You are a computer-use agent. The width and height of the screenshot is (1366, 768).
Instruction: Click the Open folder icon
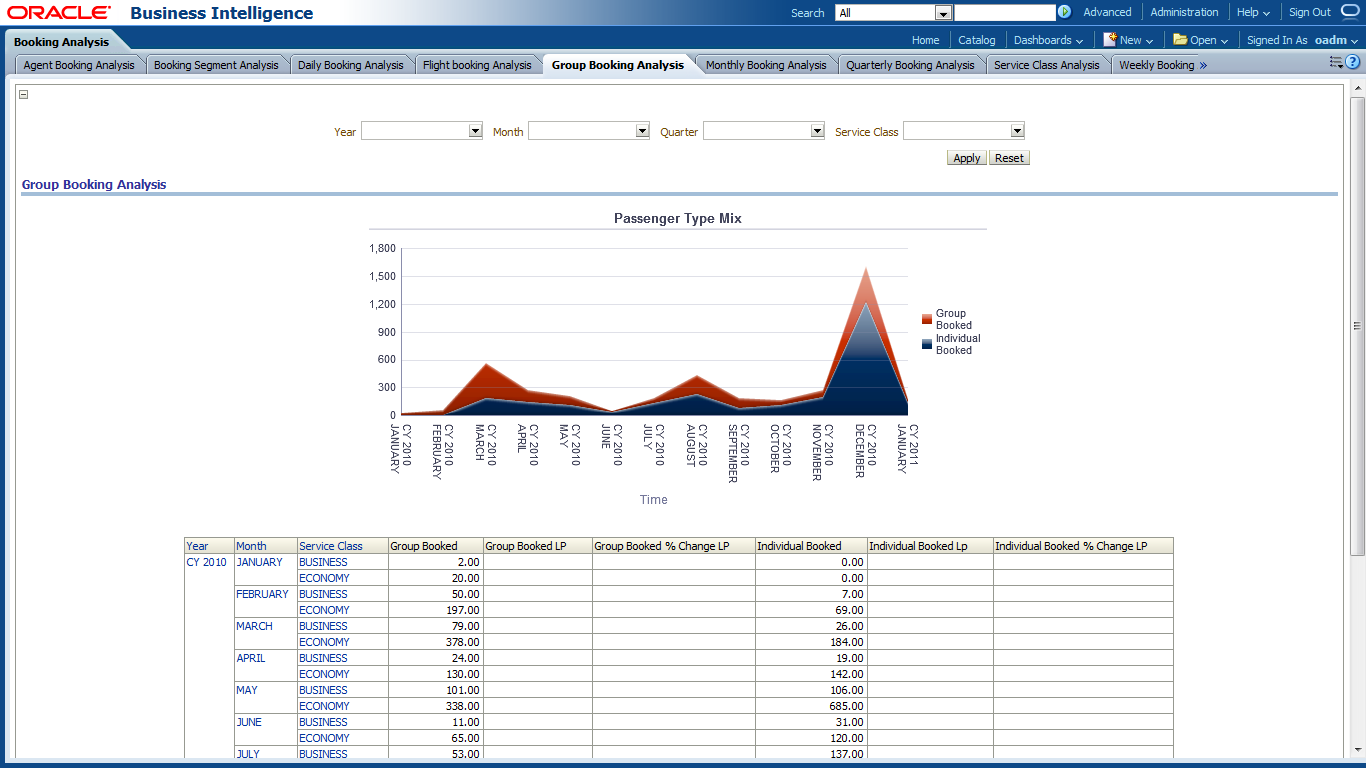tap(1180, 40)
